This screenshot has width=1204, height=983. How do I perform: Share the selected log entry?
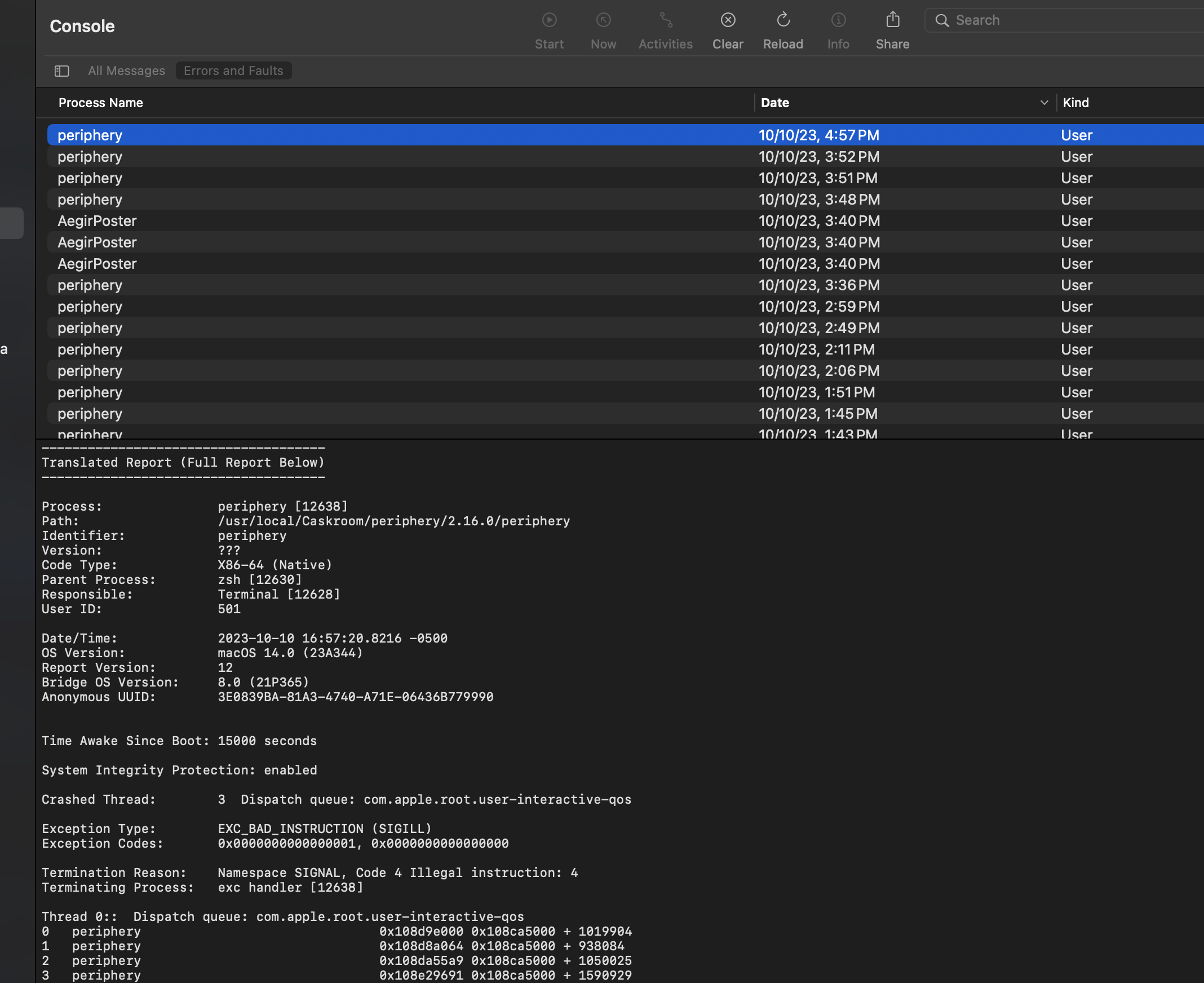coord(892,28)
